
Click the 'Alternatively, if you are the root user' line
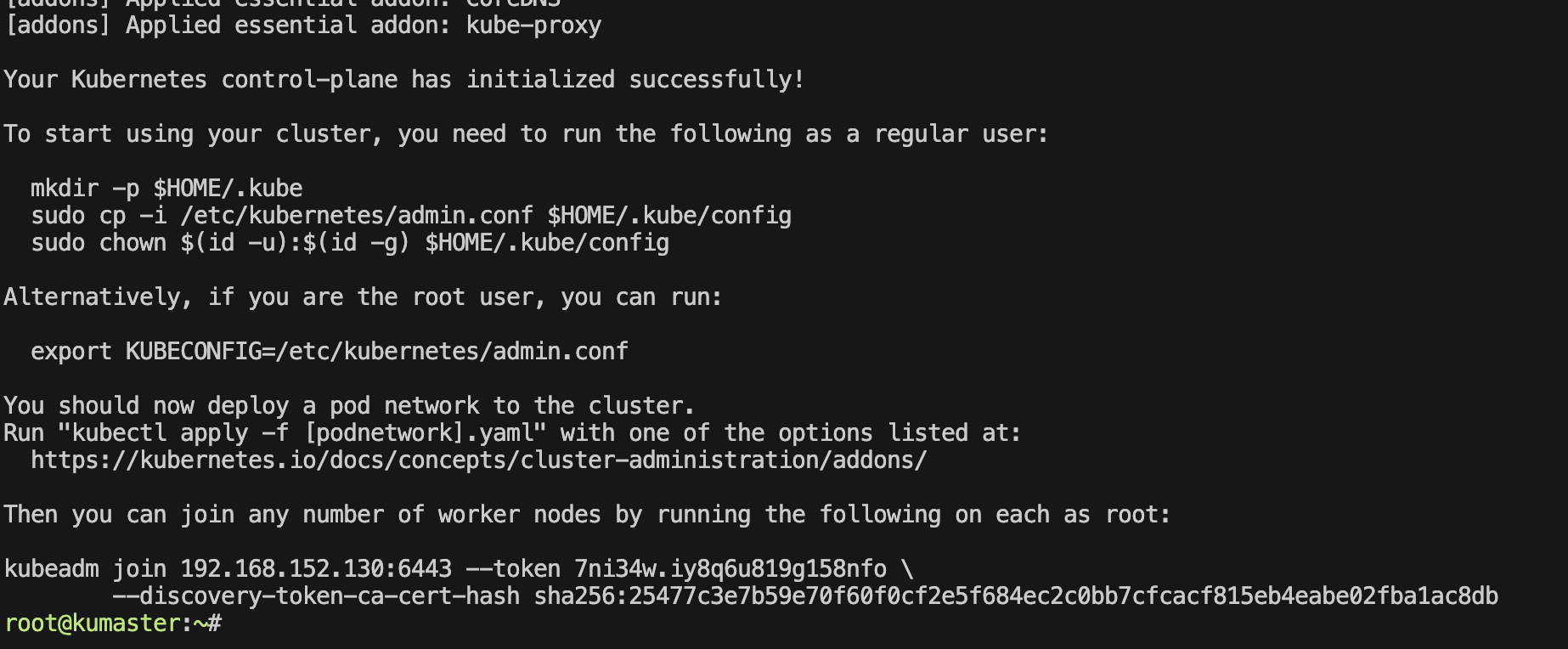click(364, 297)
